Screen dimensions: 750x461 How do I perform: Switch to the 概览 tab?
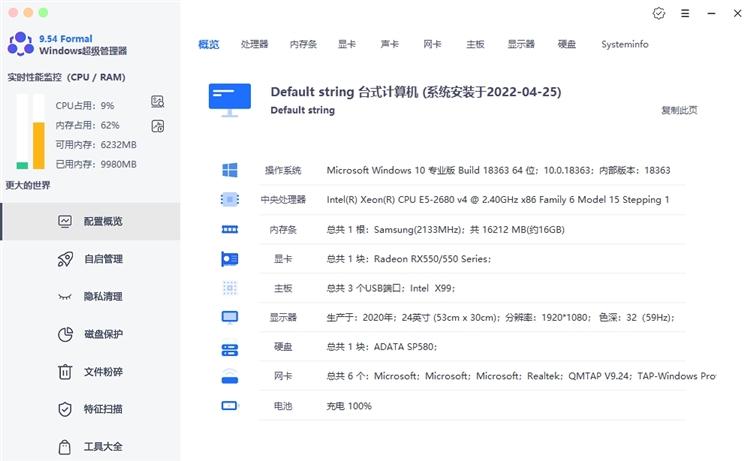(209, 44)
